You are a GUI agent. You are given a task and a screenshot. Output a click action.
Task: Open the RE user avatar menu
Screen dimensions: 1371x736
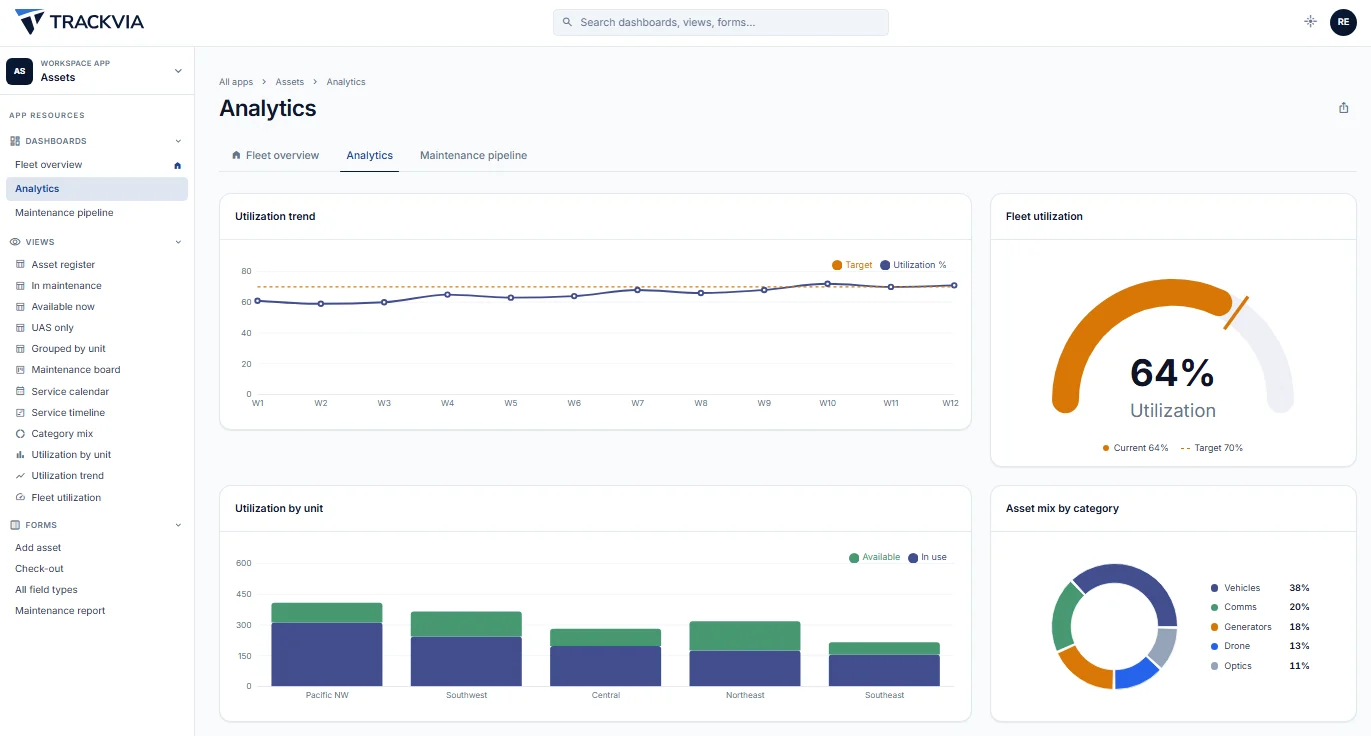(1343, 22)
